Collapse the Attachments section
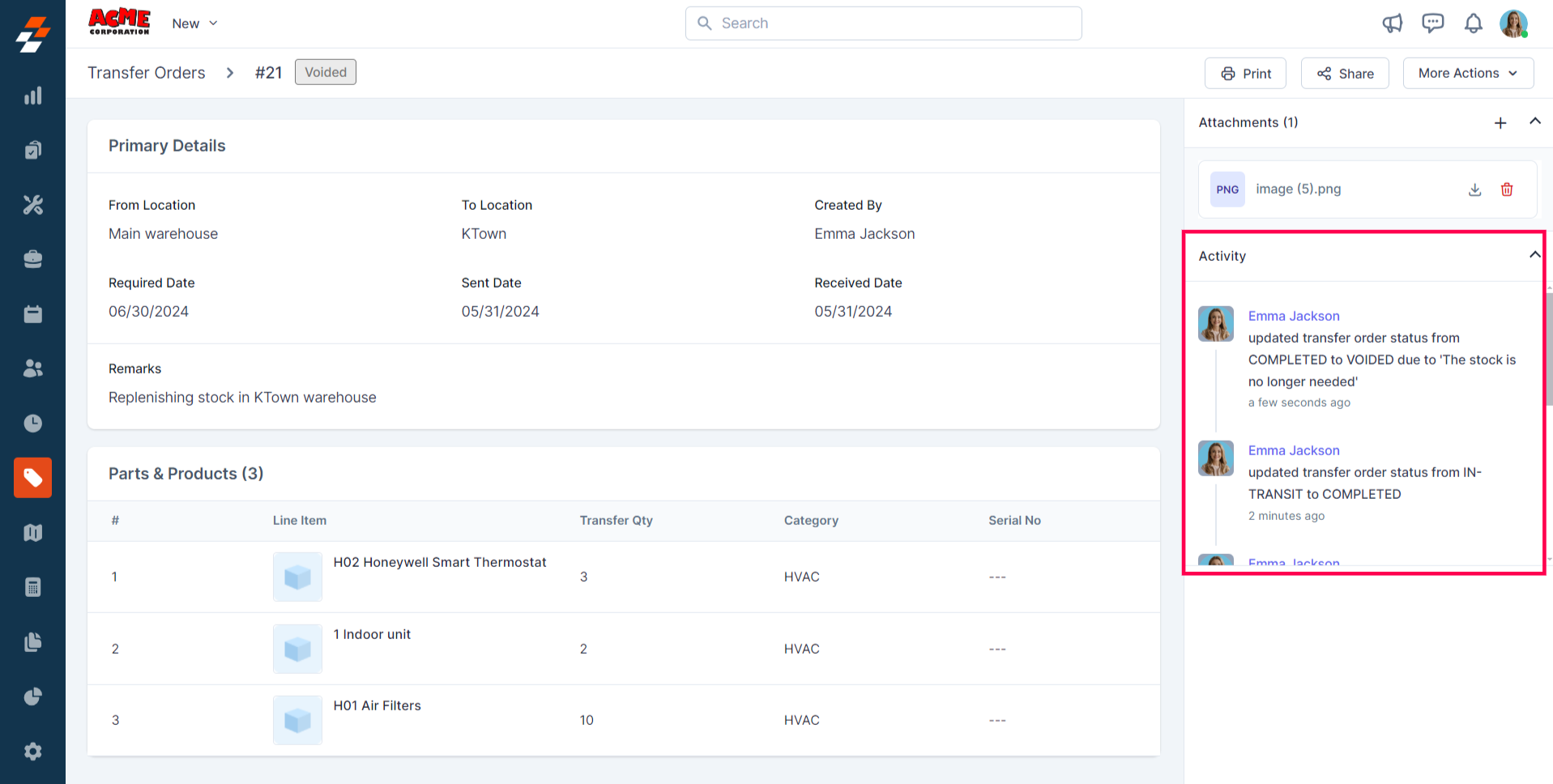The image size is (1553, 784). click(1534, 121)
